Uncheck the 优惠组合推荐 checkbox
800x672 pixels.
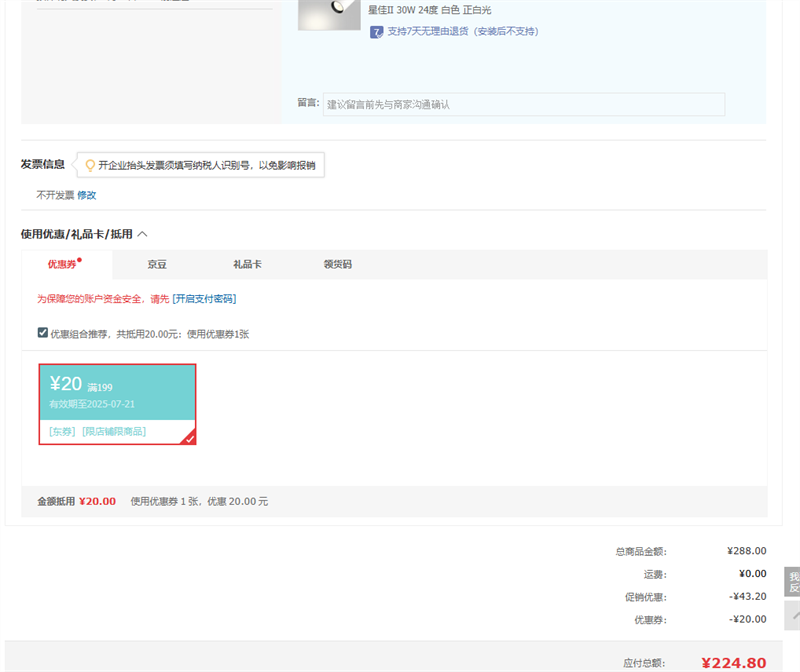pos(43,333)
